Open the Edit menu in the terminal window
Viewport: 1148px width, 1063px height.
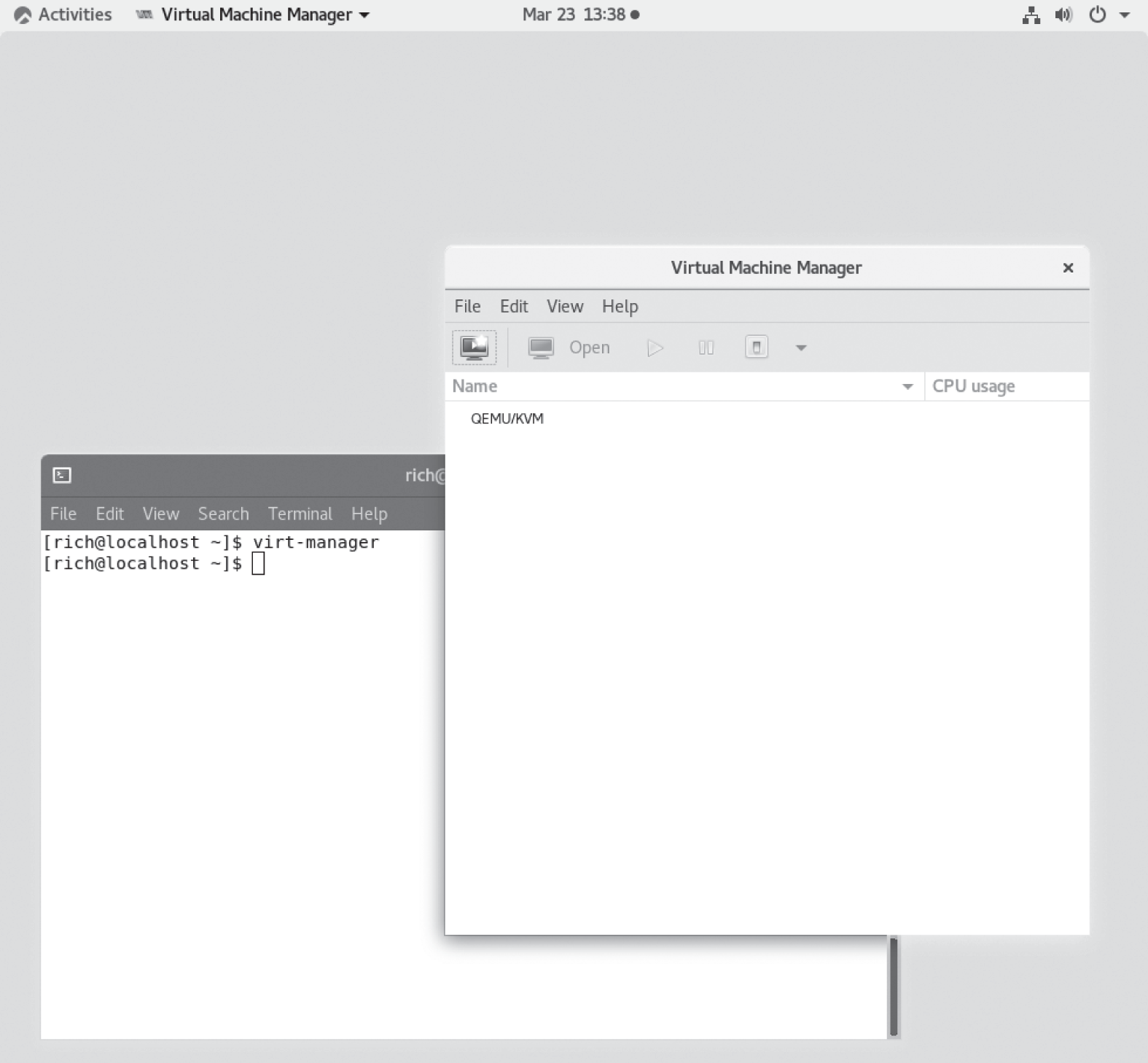[110, 514]
